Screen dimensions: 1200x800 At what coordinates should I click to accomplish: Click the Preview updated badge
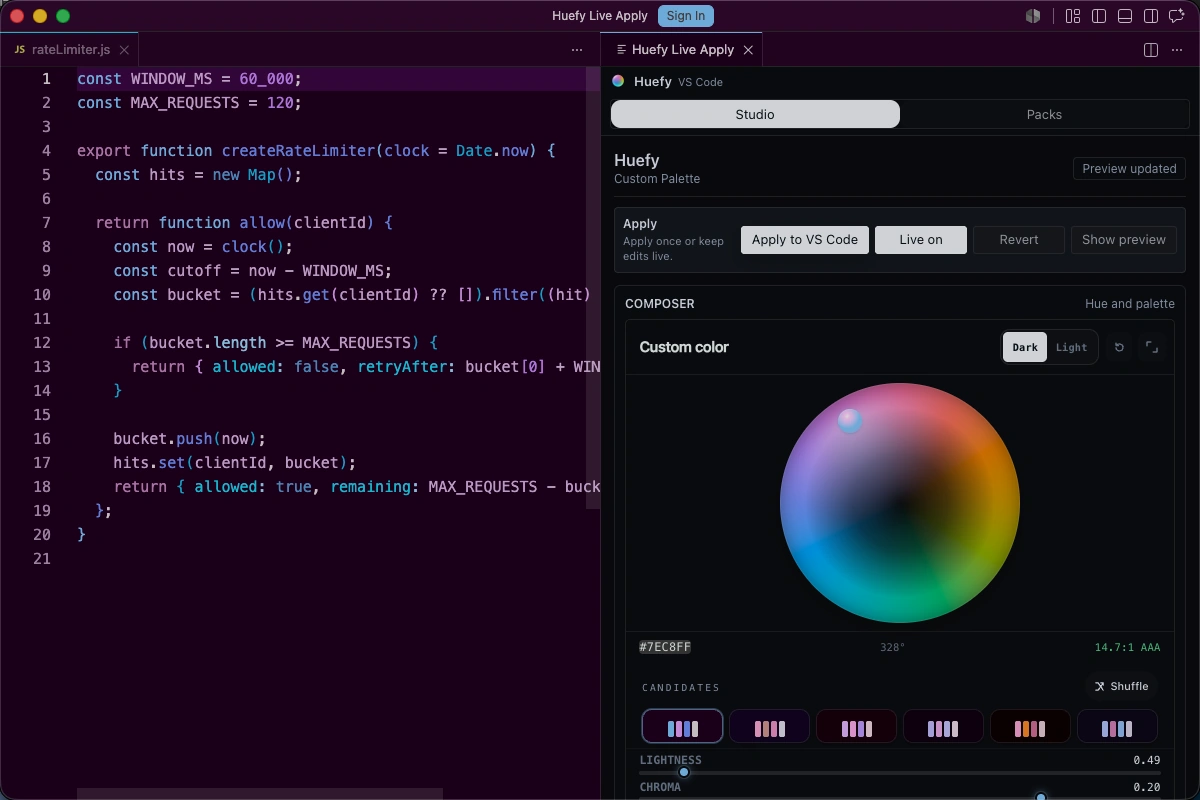coord(1129,169)
